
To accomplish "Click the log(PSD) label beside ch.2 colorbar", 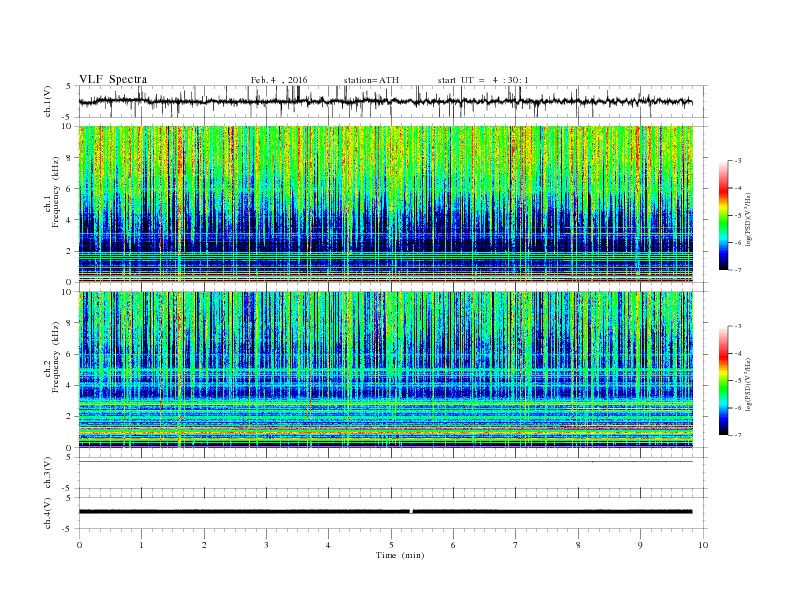I will [749, 384].
